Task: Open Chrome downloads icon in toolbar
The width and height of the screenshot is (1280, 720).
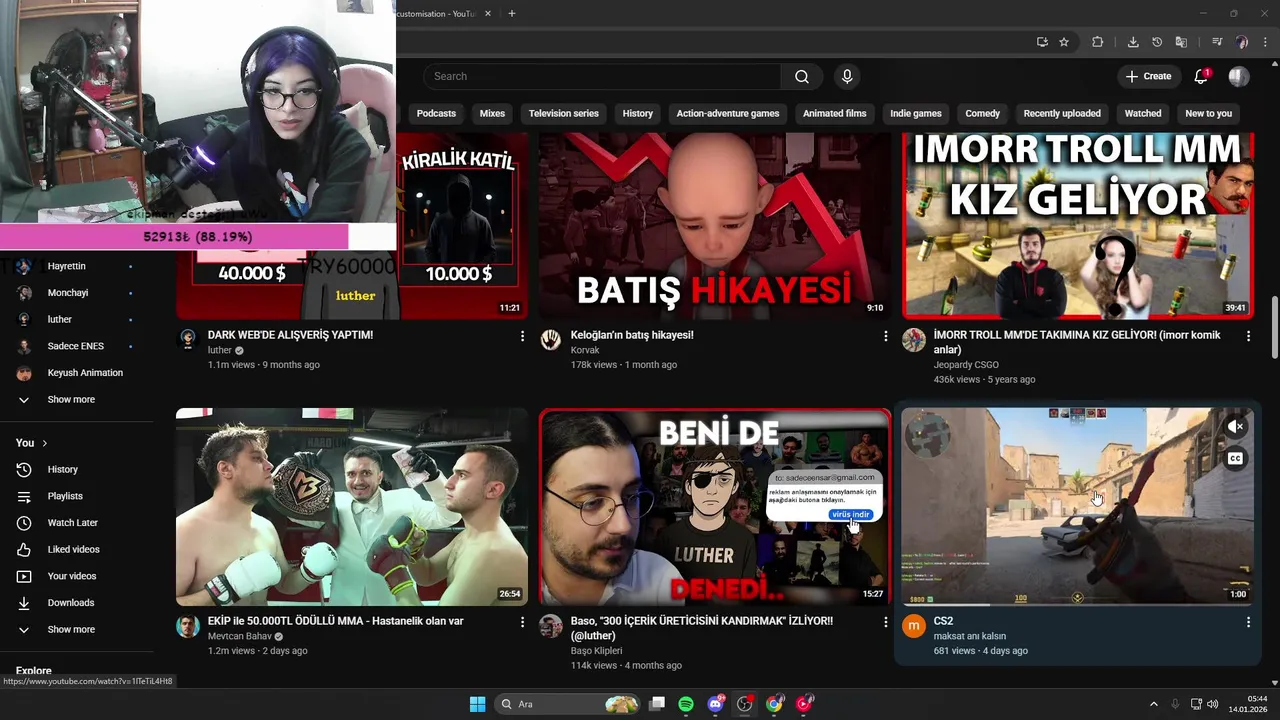Action: point(1133,42)
